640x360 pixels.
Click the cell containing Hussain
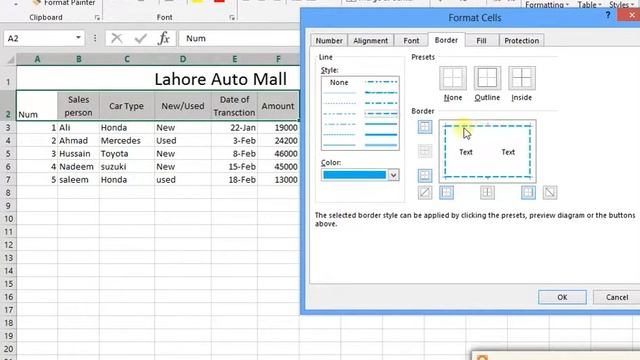(x=78, y=153)
